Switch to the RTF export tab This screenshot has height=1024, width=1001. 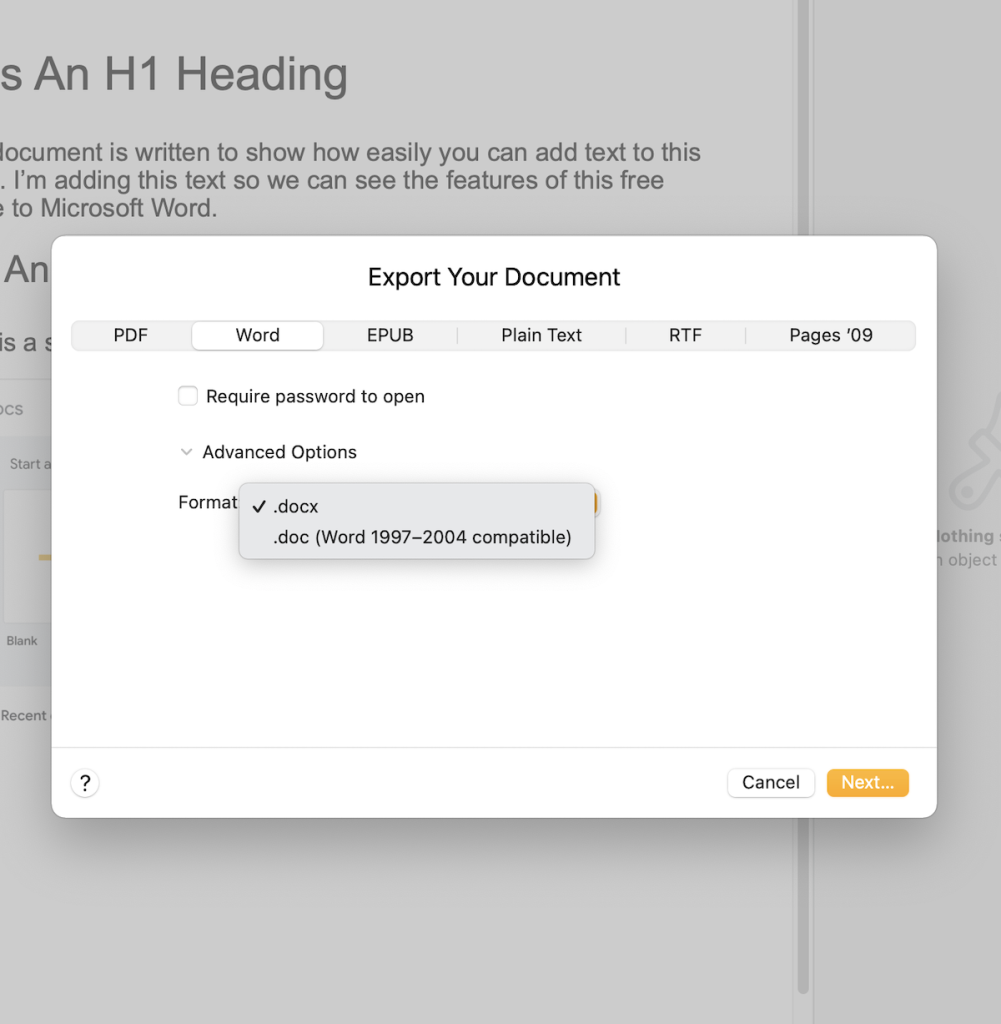click(685, 335)
